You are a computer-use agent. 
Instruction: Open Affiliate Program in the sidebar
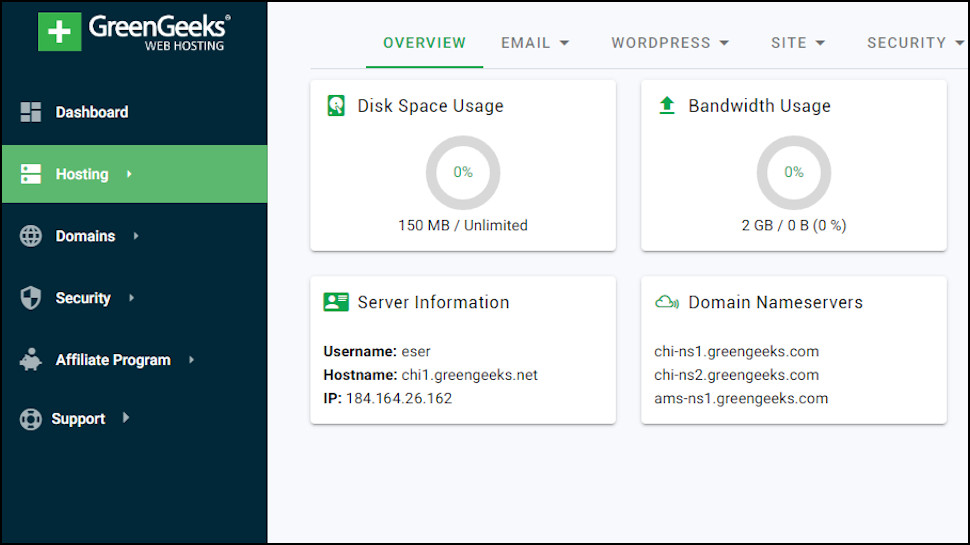coord(135,359)
